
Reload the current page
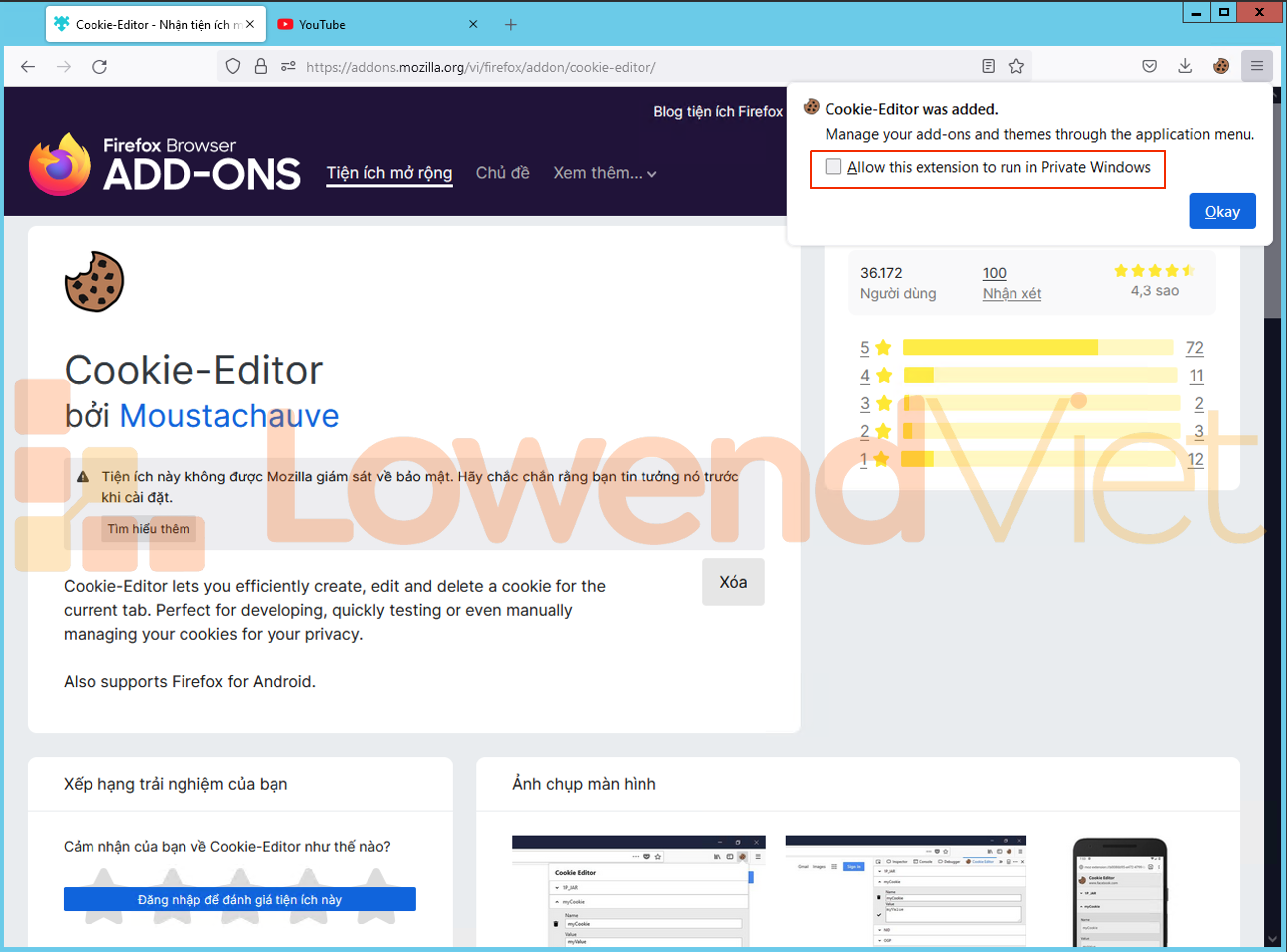99,67
